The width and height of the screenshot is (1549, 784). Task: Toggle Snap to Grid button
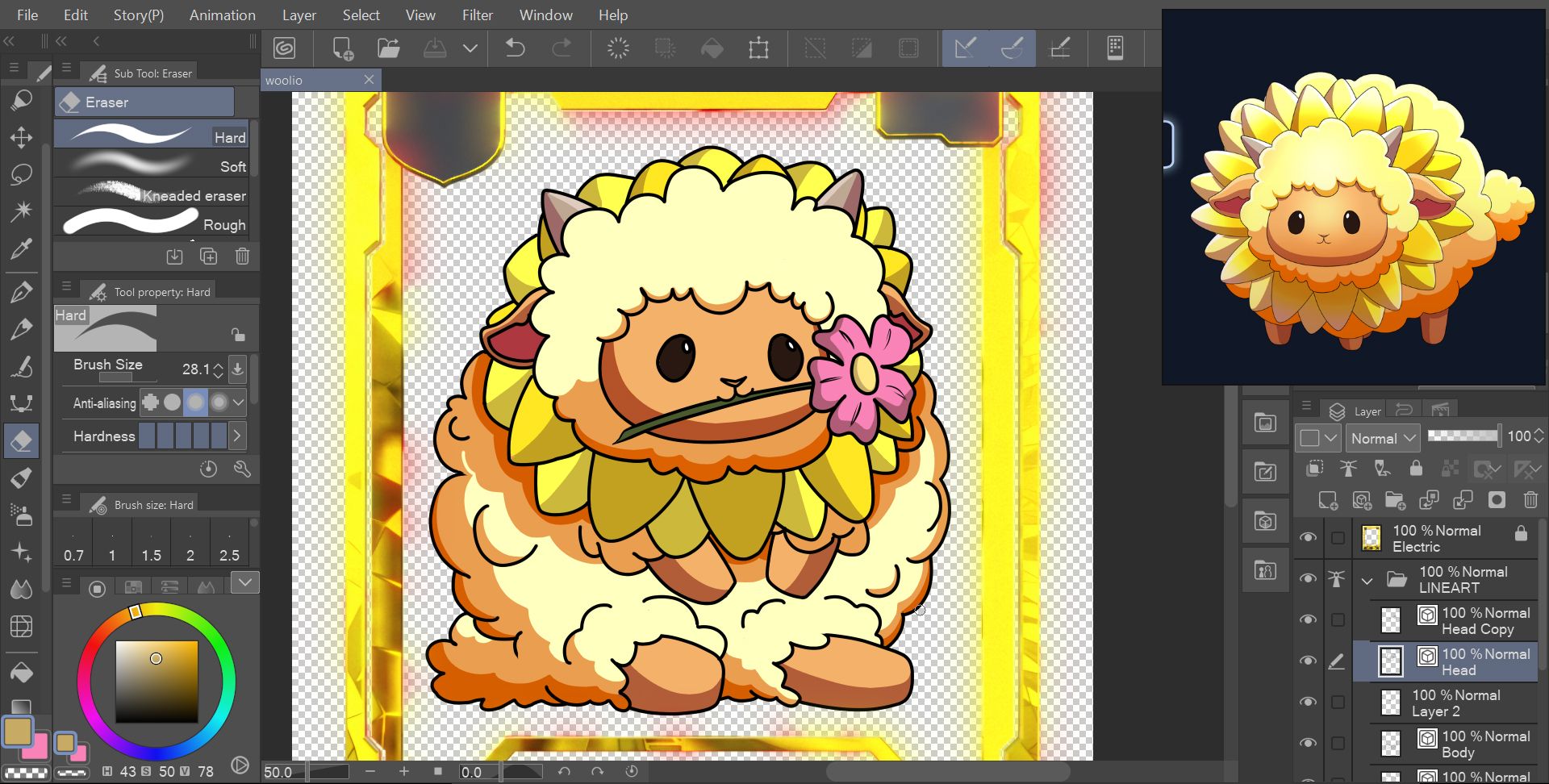click(1059, 48)
